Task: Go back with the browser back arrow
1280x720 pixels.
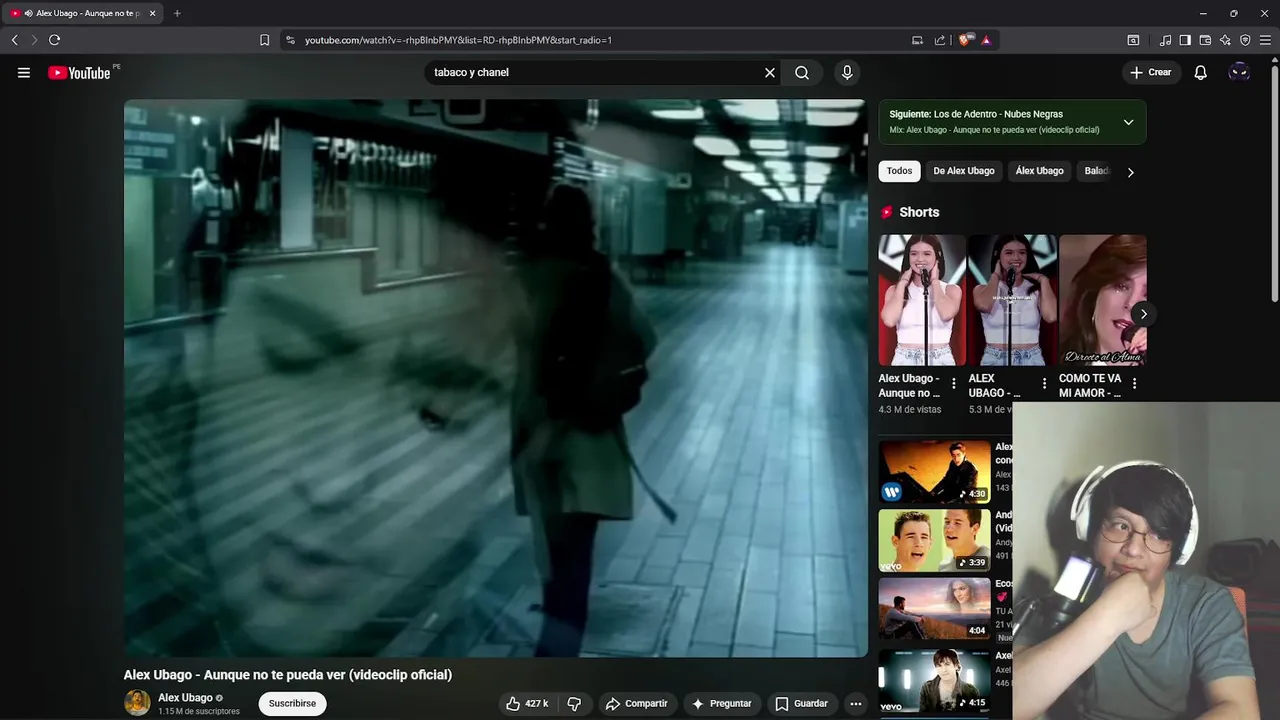Action: [14, 40]
